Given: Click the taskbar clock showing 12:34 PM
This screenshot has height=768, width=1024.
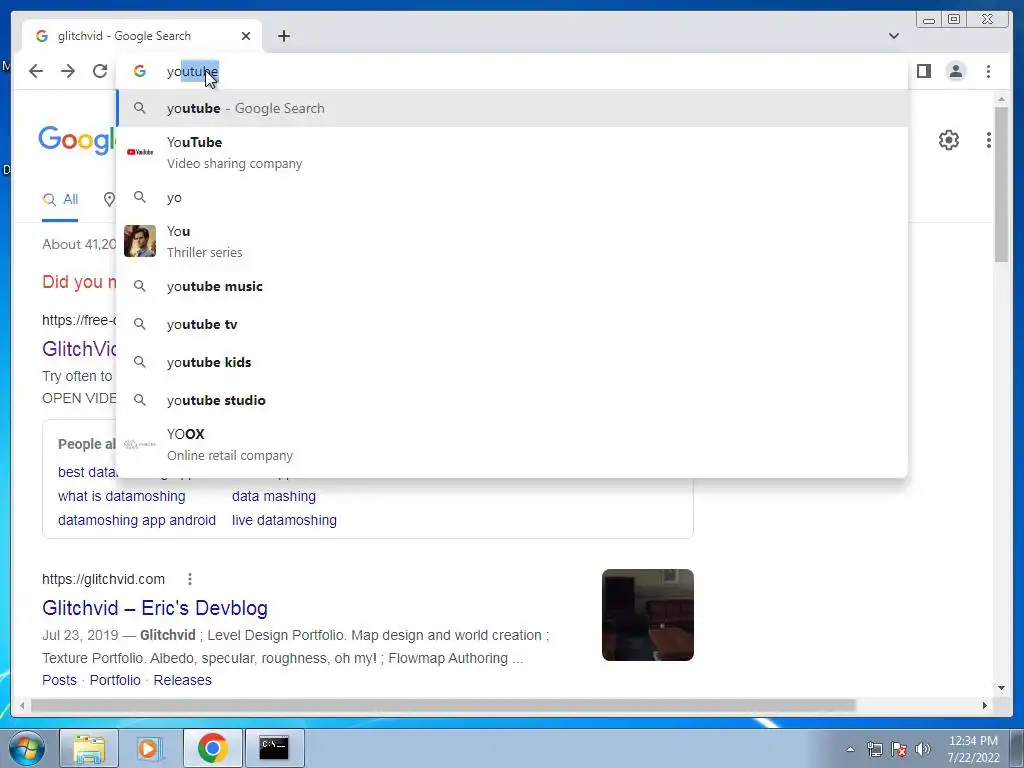Looking at the screenshot, I should pos(973,749).
